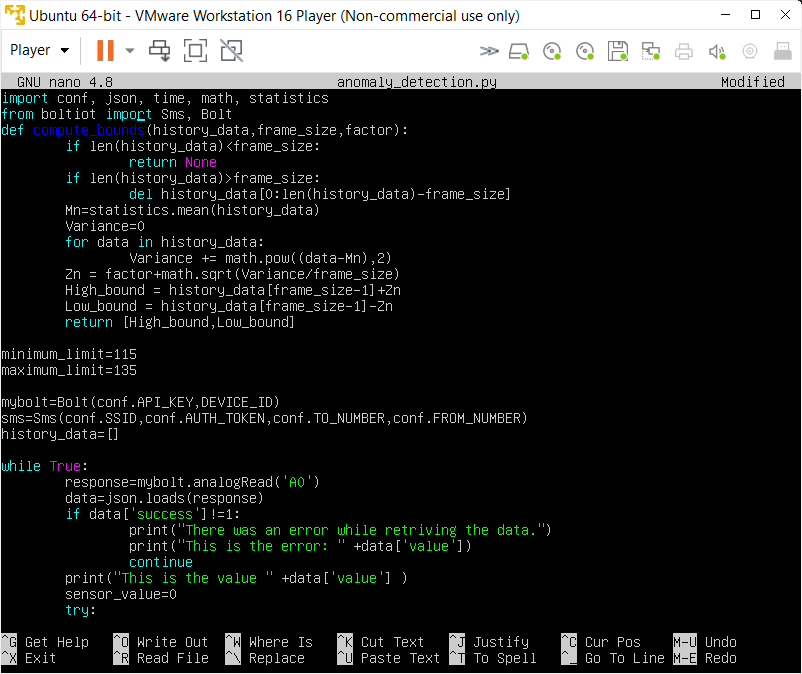
Task: Click the 'return None' line
Action: 172,162
